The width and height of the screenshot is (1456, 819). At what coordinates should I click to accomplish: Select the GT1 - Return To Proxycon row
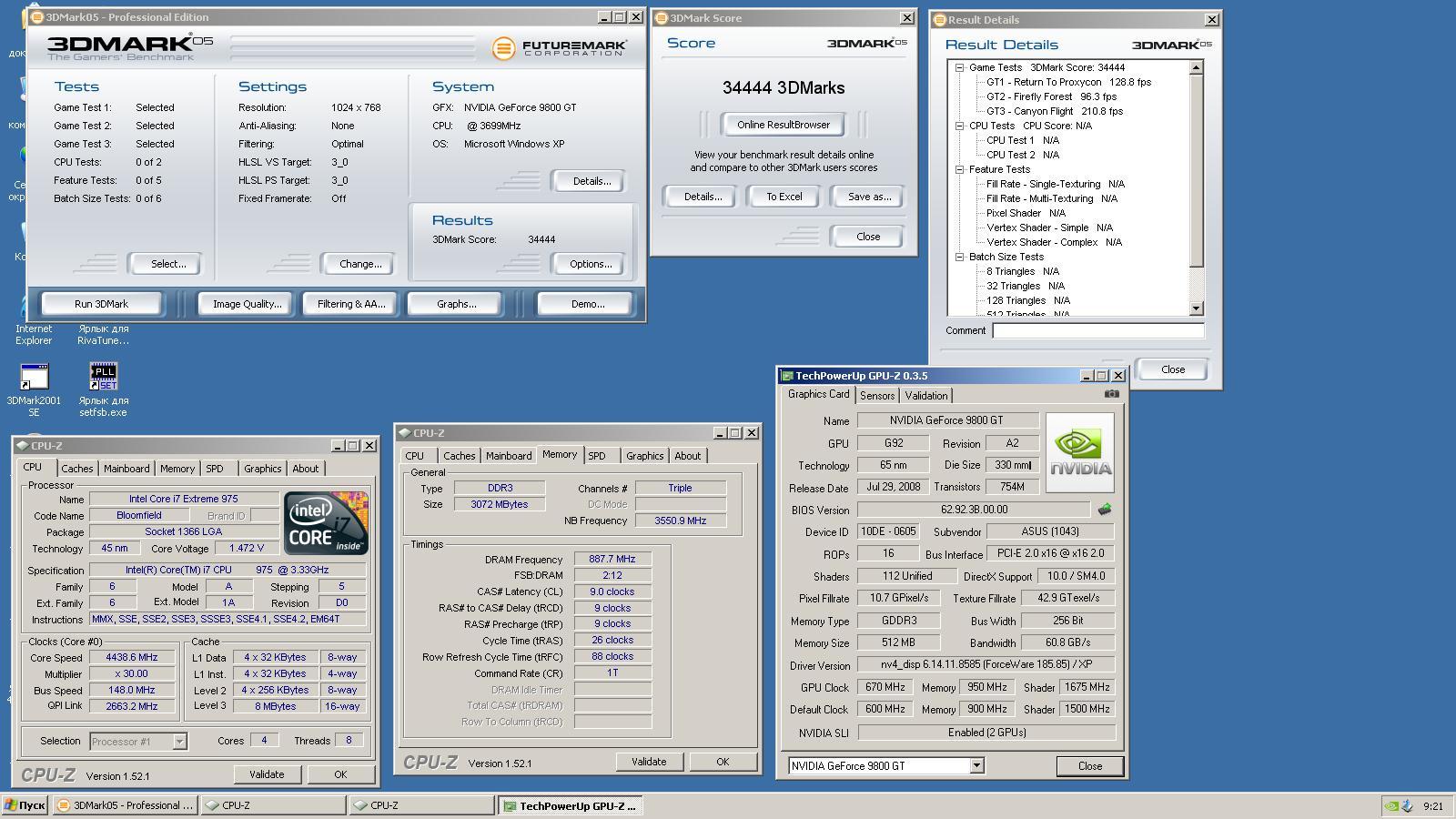point(1068,82)
